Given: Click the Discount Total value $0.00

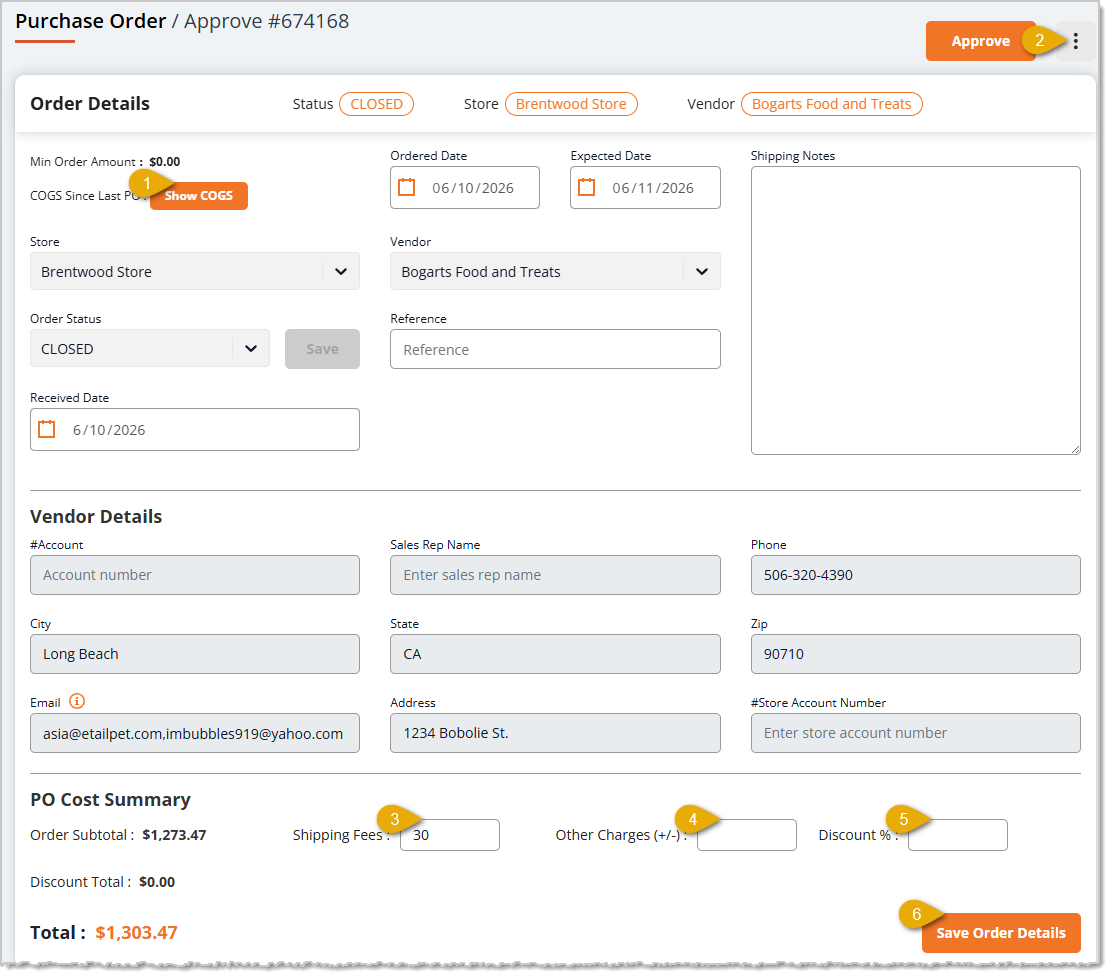Looking at the screenshot, I should (157, 882).
